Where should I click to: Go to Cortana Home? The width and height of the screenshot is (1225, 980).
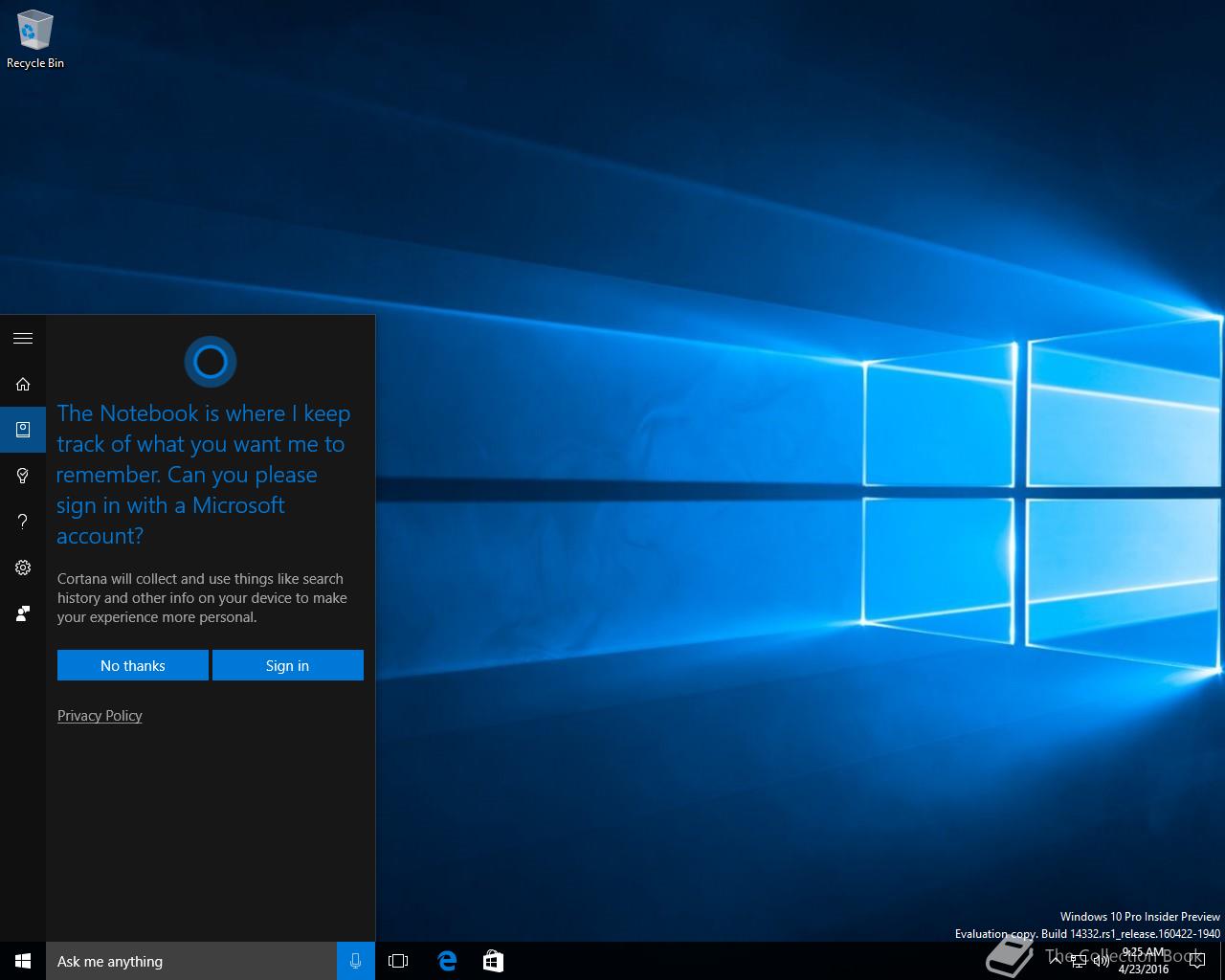point(23,384)
